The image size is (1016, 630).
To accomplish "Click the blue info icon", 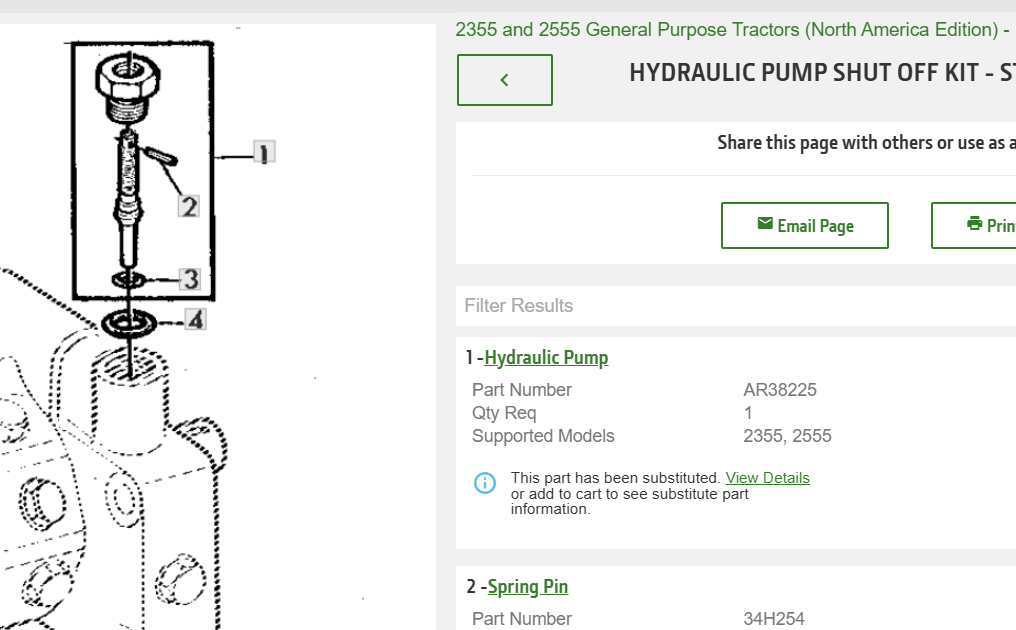I will pos(485,483).
